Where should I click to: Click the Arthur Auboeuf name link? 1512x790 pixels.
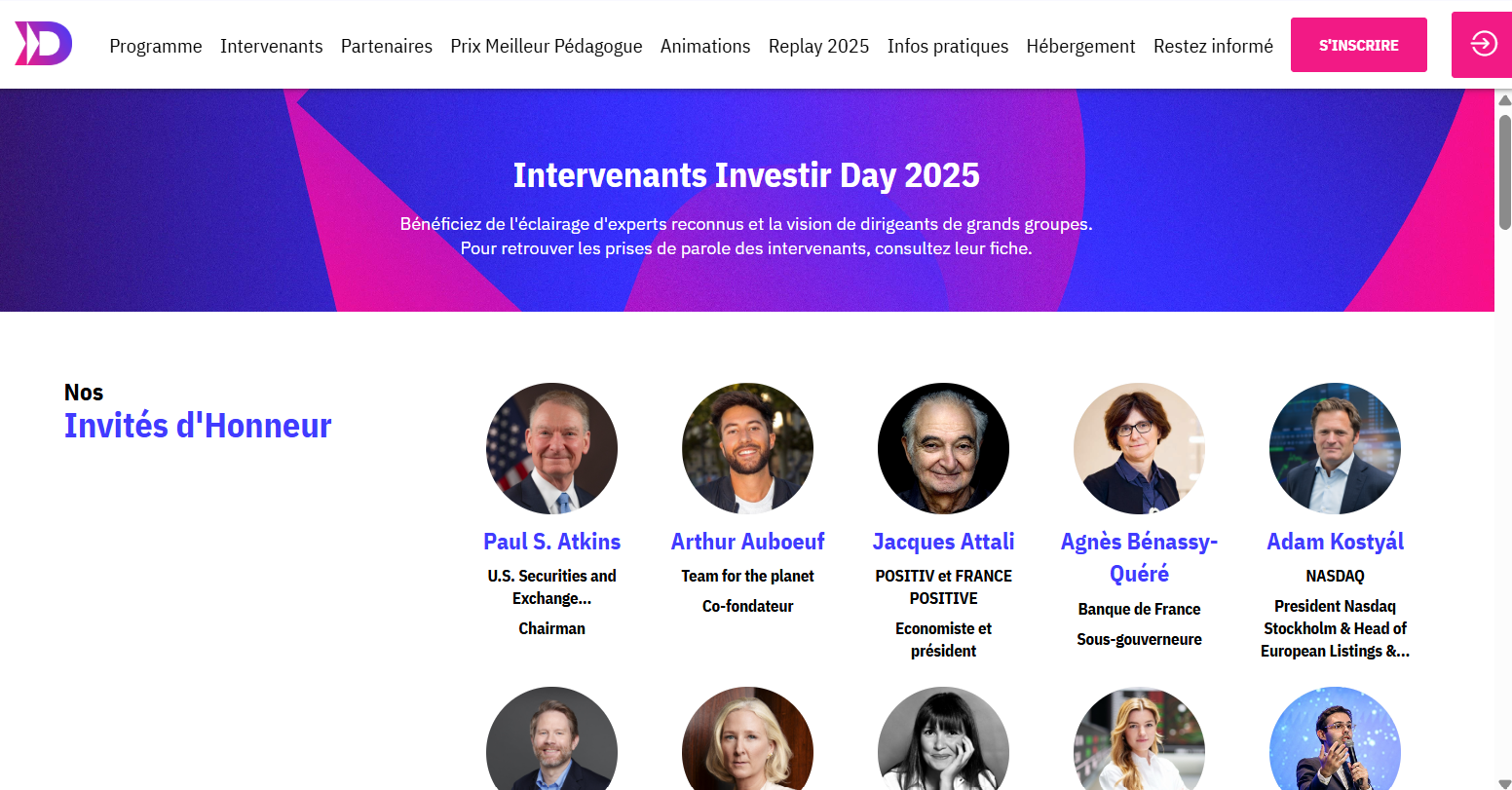[747, 542]
